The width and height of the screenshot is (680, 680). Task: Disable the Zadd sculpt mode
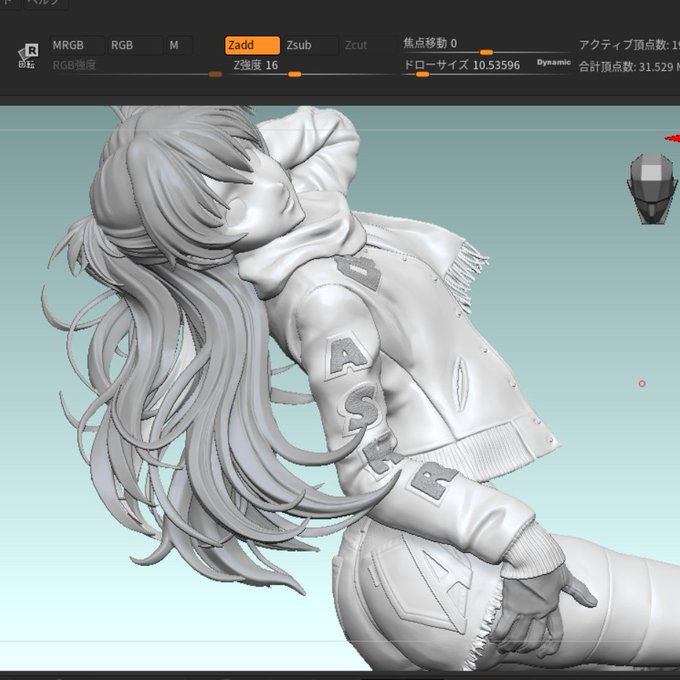(252, 46)
